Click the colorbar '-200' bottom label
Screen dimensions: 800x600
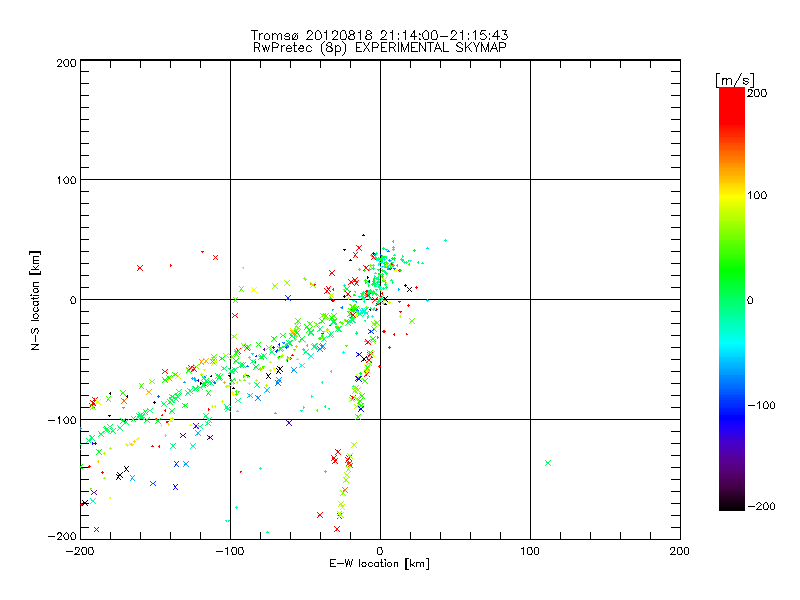(761, 506)
